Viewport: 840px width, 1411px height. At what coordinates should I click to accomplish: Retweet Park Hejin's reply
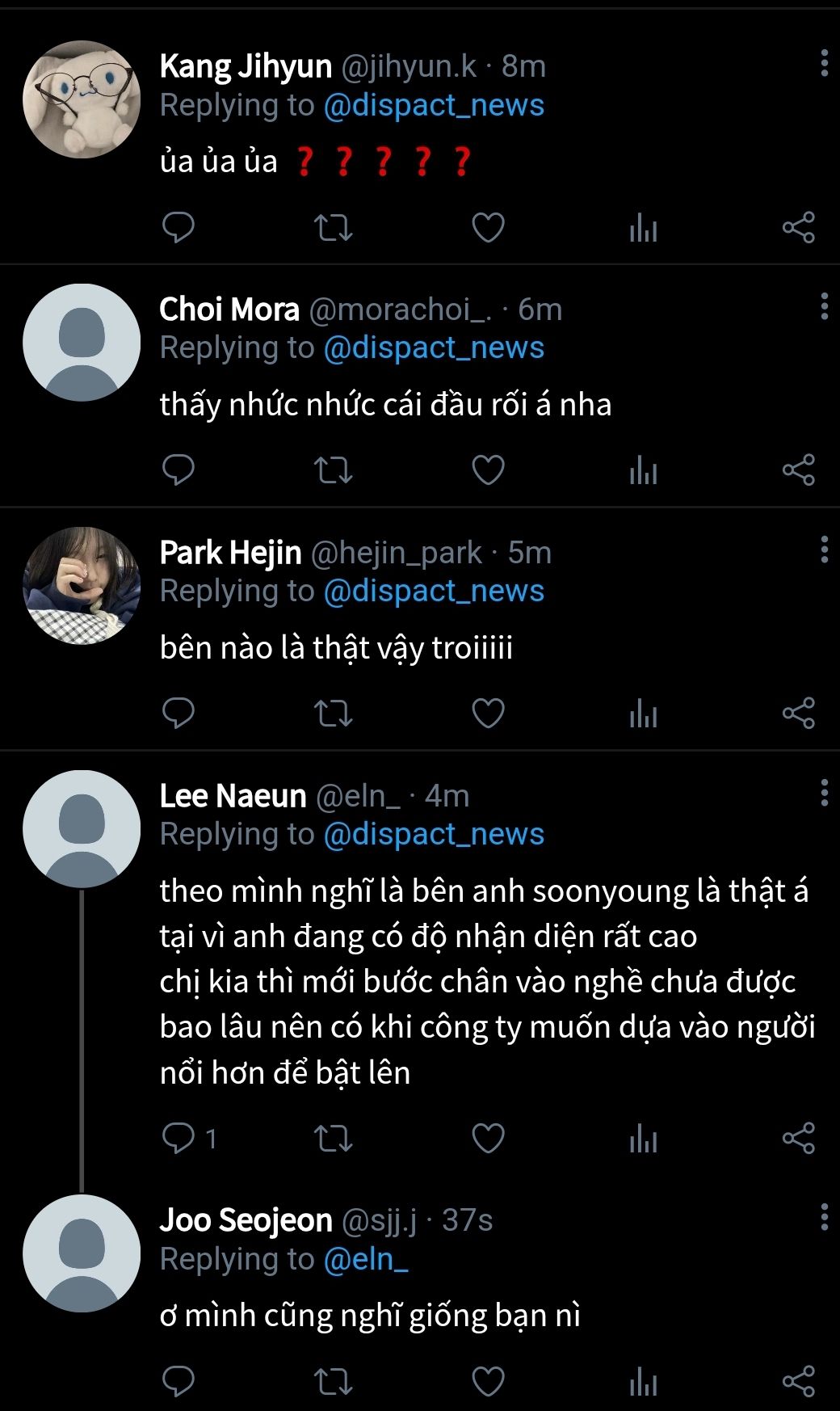point(333,714)
